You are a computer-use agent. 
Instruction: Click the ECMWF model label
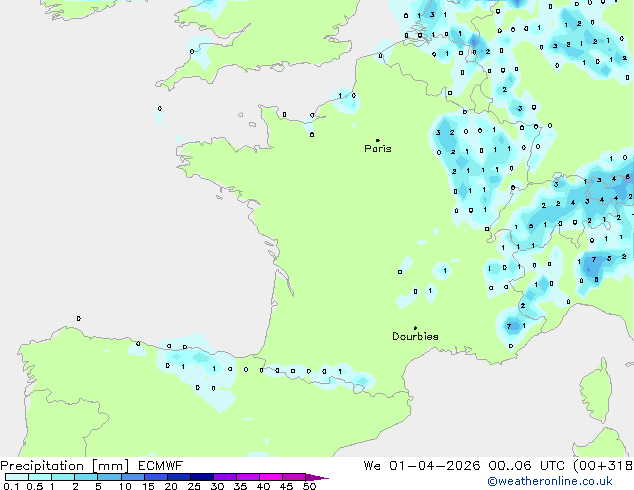point(161,466)
